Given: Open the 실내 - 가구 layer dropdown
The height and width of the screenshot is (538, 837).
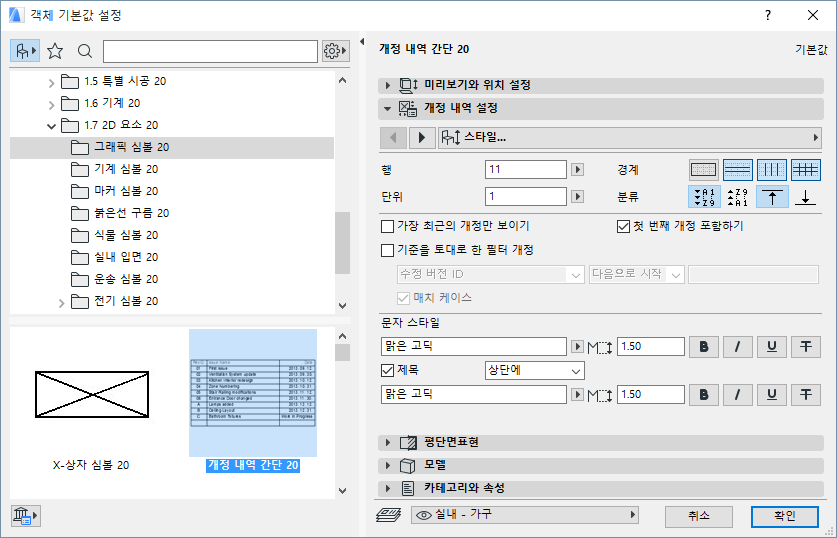Looking at the screenshot, I should pyautogui.click(x=525, y=515).
